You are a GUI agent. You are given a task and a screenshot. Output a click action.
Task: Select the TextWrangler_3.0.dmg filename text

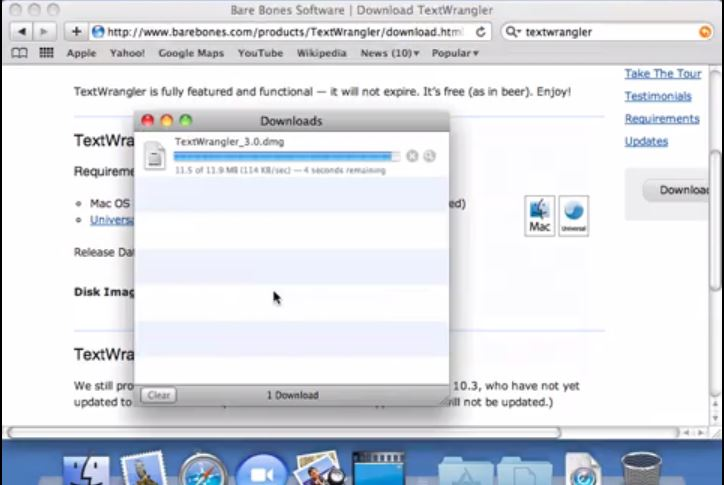tap(229, 142)
